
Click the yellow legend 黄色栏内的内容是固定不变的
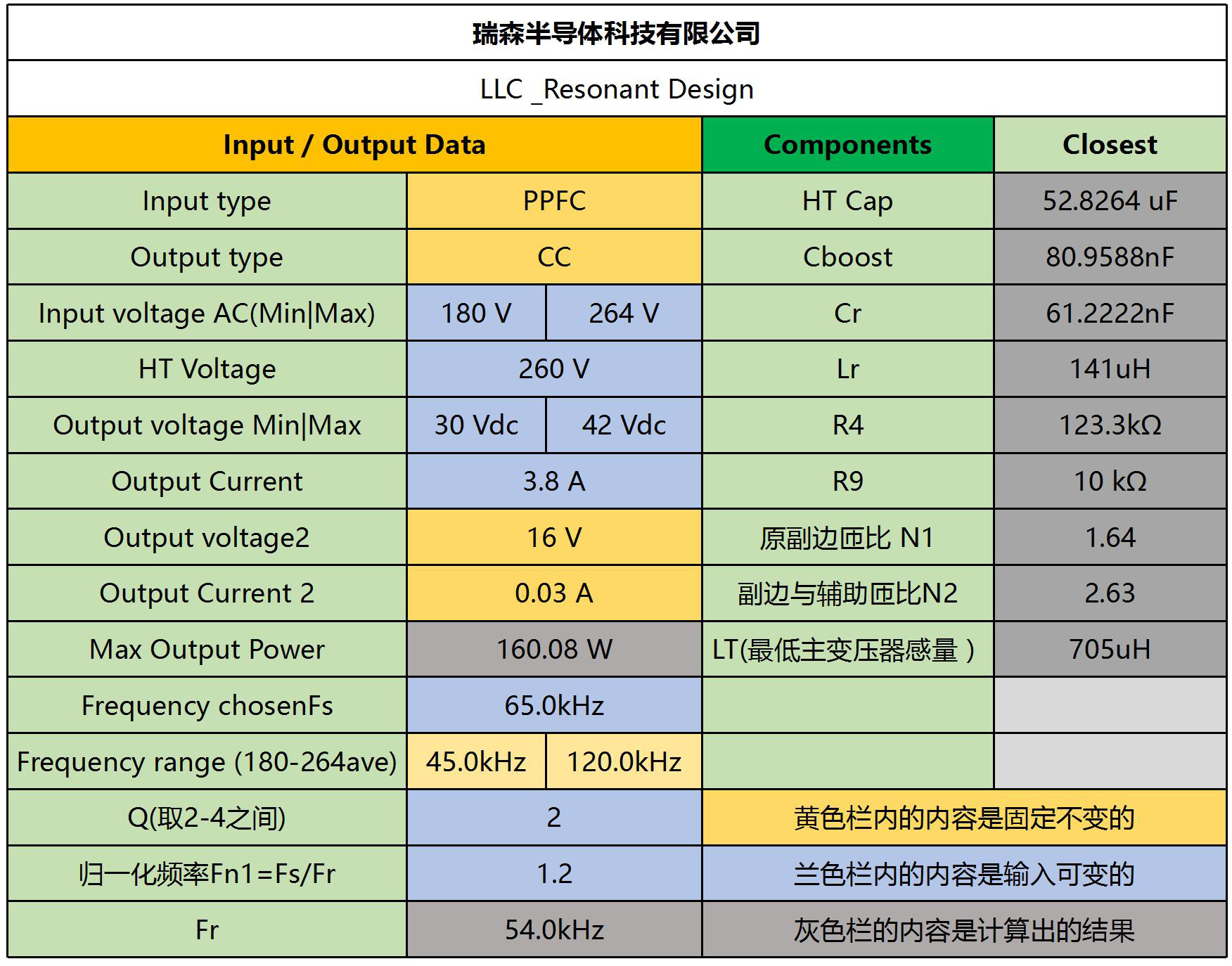pyautogui.click(x=964, y=818)
